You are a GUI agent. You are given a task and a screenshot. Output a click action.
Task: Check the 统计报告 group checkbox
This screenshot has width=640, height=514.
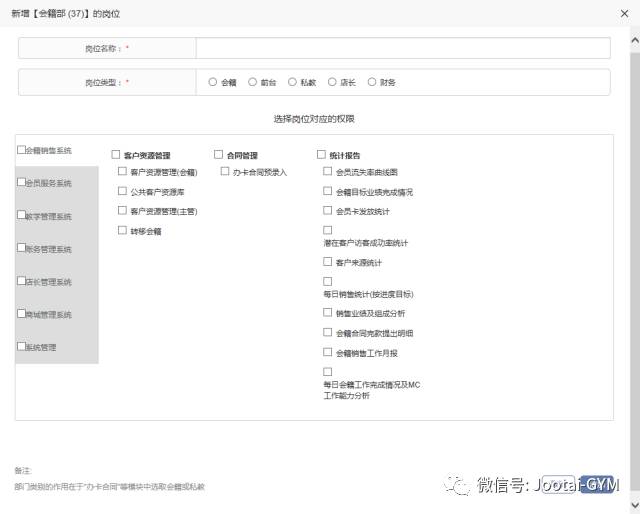tap(321, 154)
